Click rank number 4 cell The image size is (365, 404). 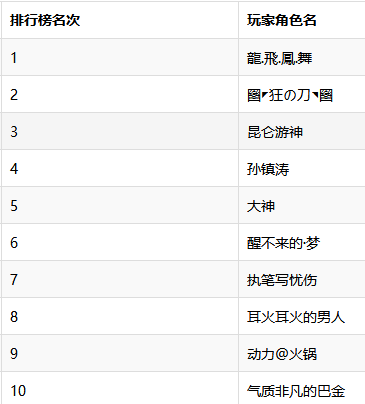click(120, 168)
